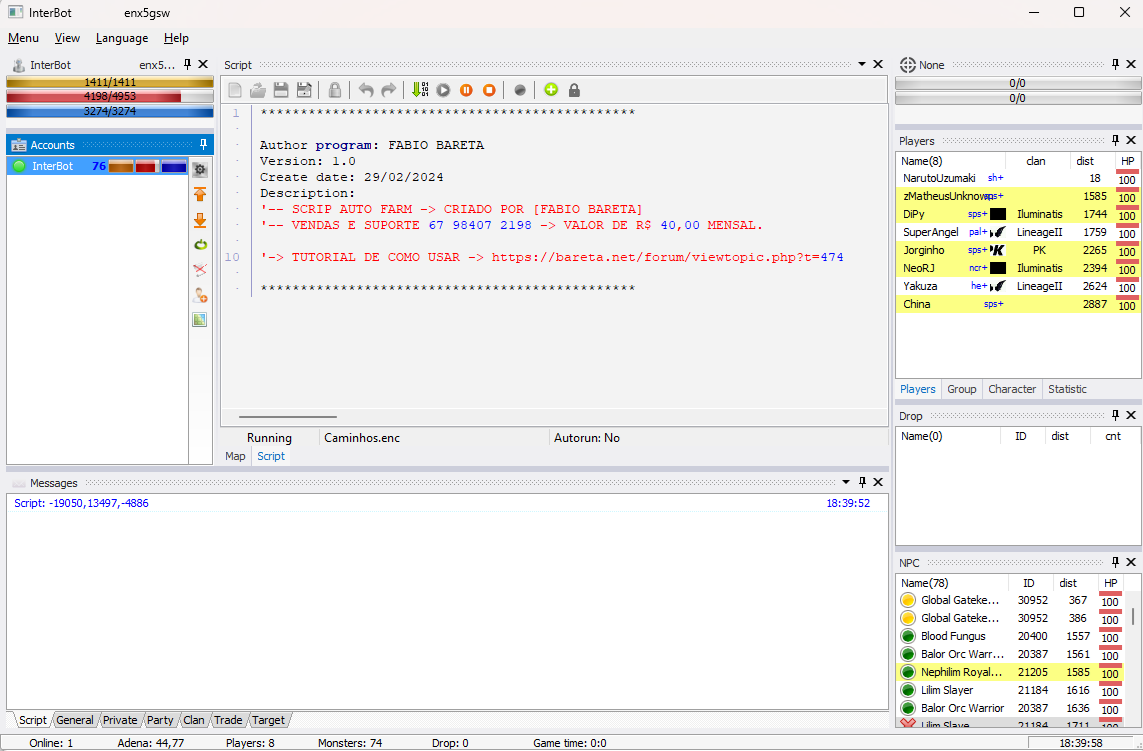1143x751 pixels.
Task: Switch to the Map tab
Action: coord(235,456)
